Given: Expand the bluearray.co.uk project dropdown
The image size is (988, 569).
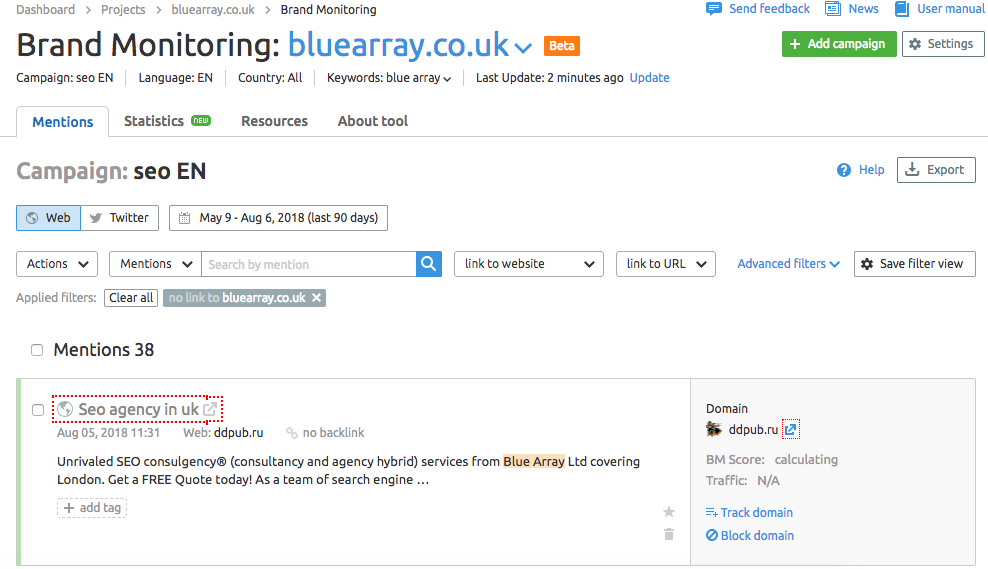Looking at the screenshot, I should coord(523,48).
